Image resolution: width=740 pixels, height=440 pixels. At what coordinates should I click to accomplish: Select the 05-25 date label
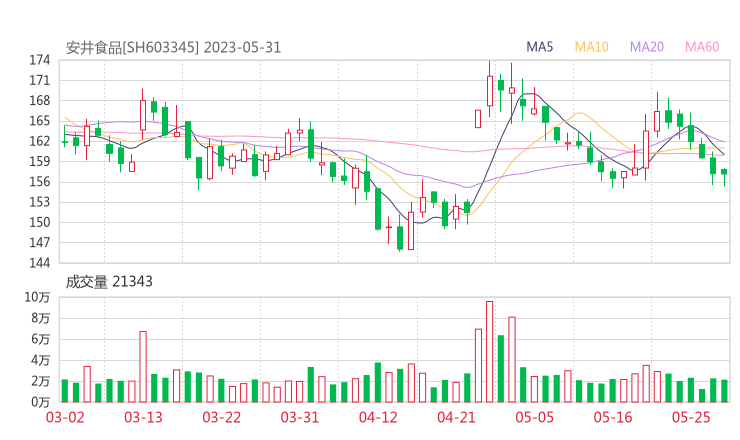(691, 418)
